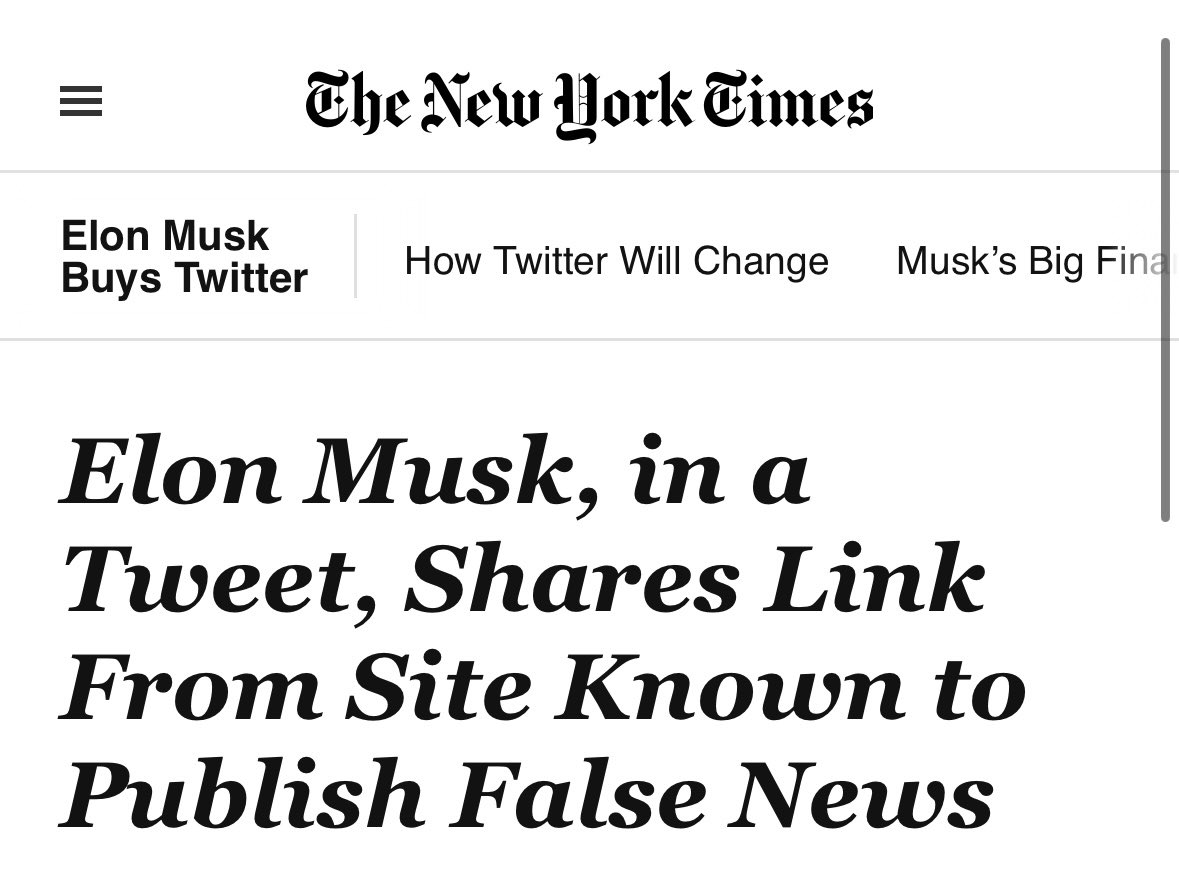
Task: Open the hamburger navigation menu
Action: 81,102
